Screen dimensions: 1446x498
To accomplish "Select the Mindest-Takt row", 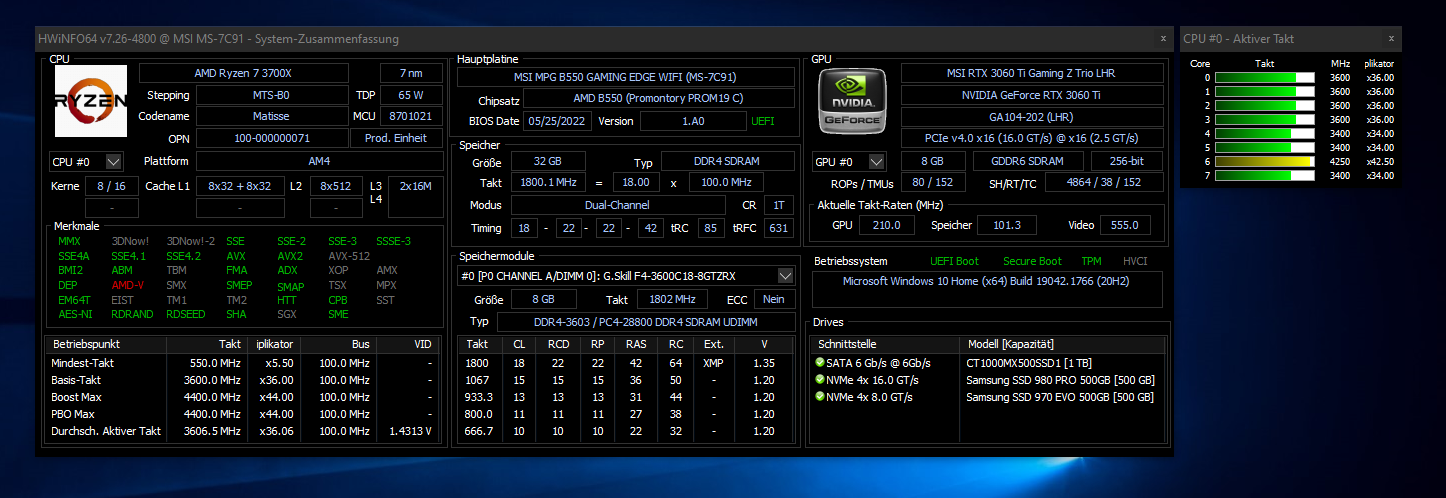I will (x=243, y=363).
